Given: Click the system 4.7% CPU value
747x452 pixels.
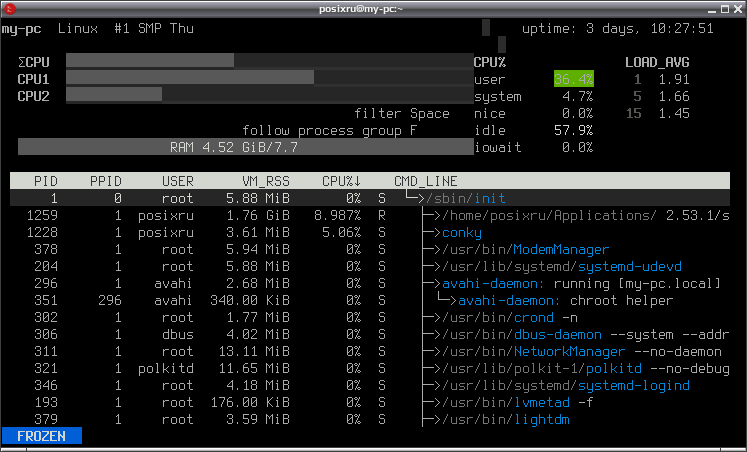Looking at the screenshot, I should 577,97.
